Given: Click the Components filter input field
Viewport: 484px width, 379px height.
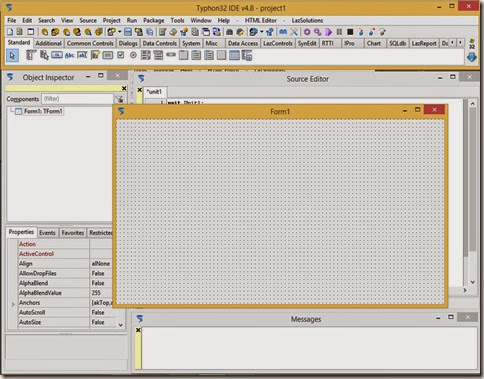Looking at the screenshot, I should pos(77,99).
